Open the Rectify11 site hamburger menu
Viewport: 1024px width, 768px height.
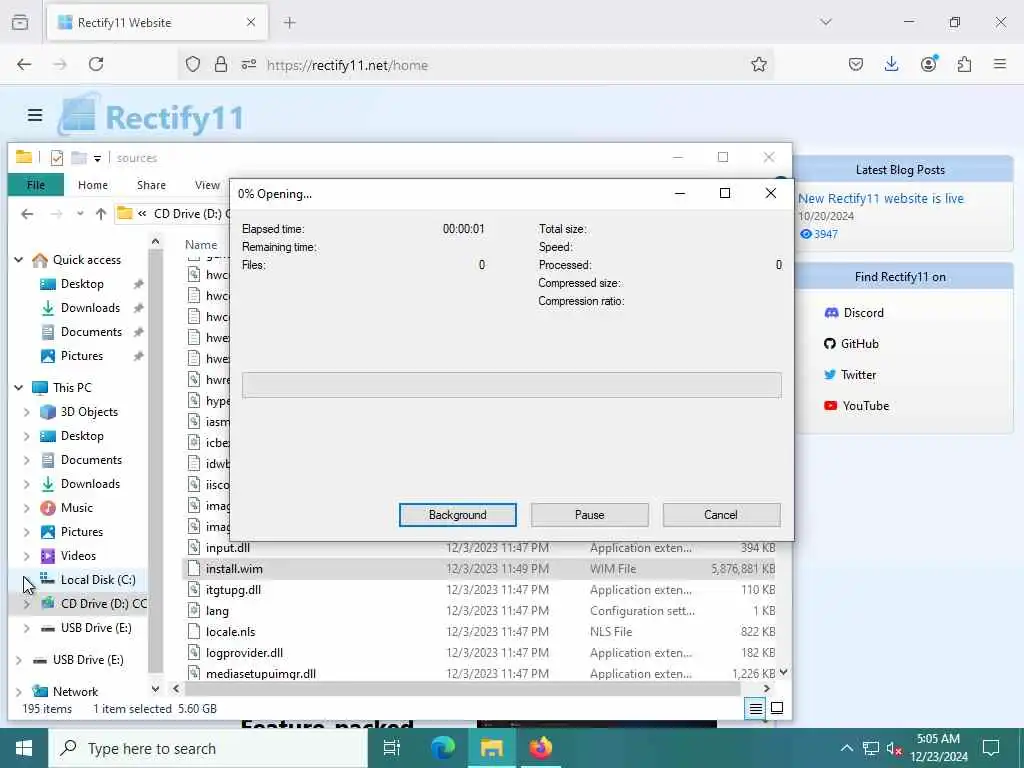point(35,116)
